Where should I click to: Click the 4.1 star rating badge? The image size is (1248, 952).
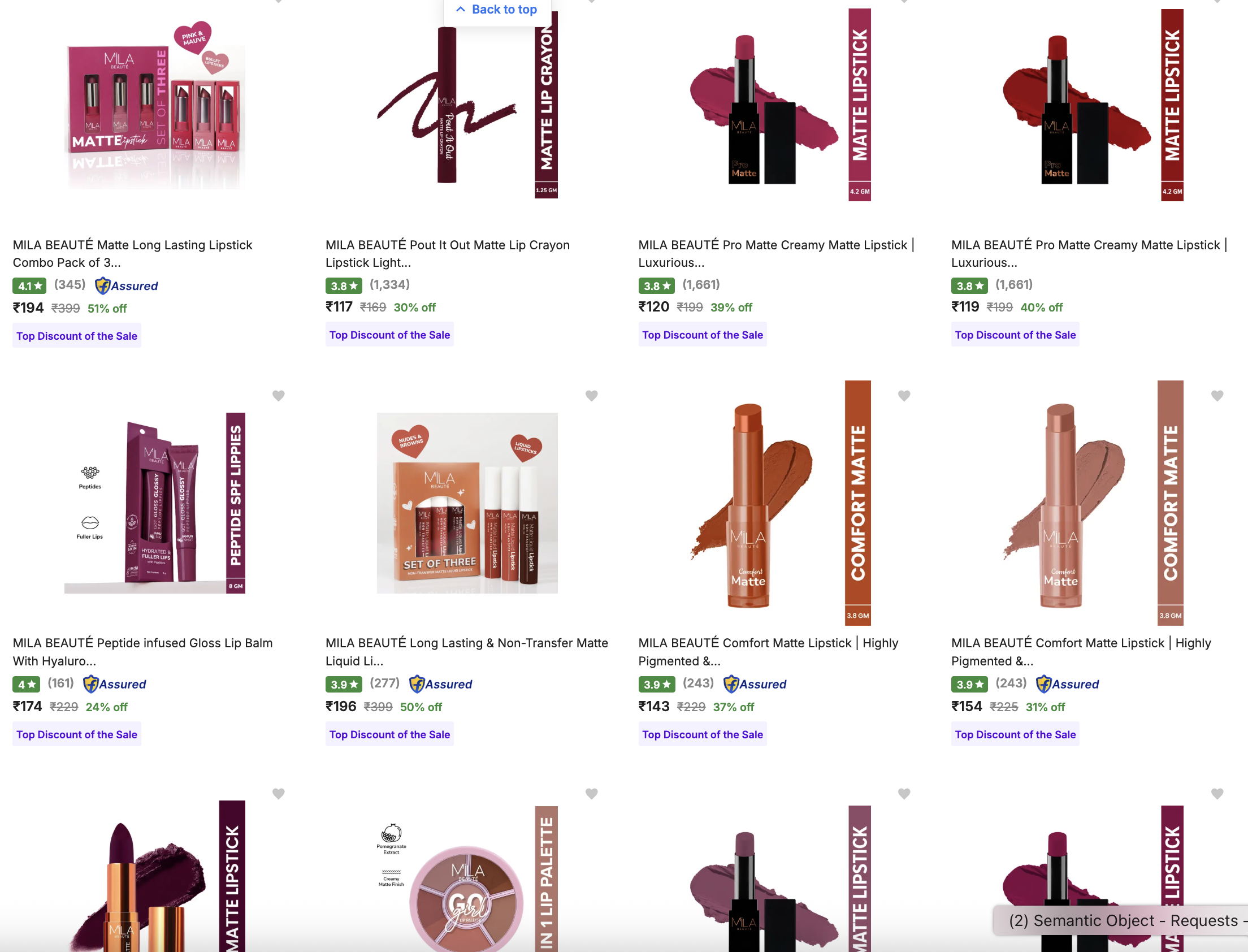pyautogui.click(x=29, y=285)
